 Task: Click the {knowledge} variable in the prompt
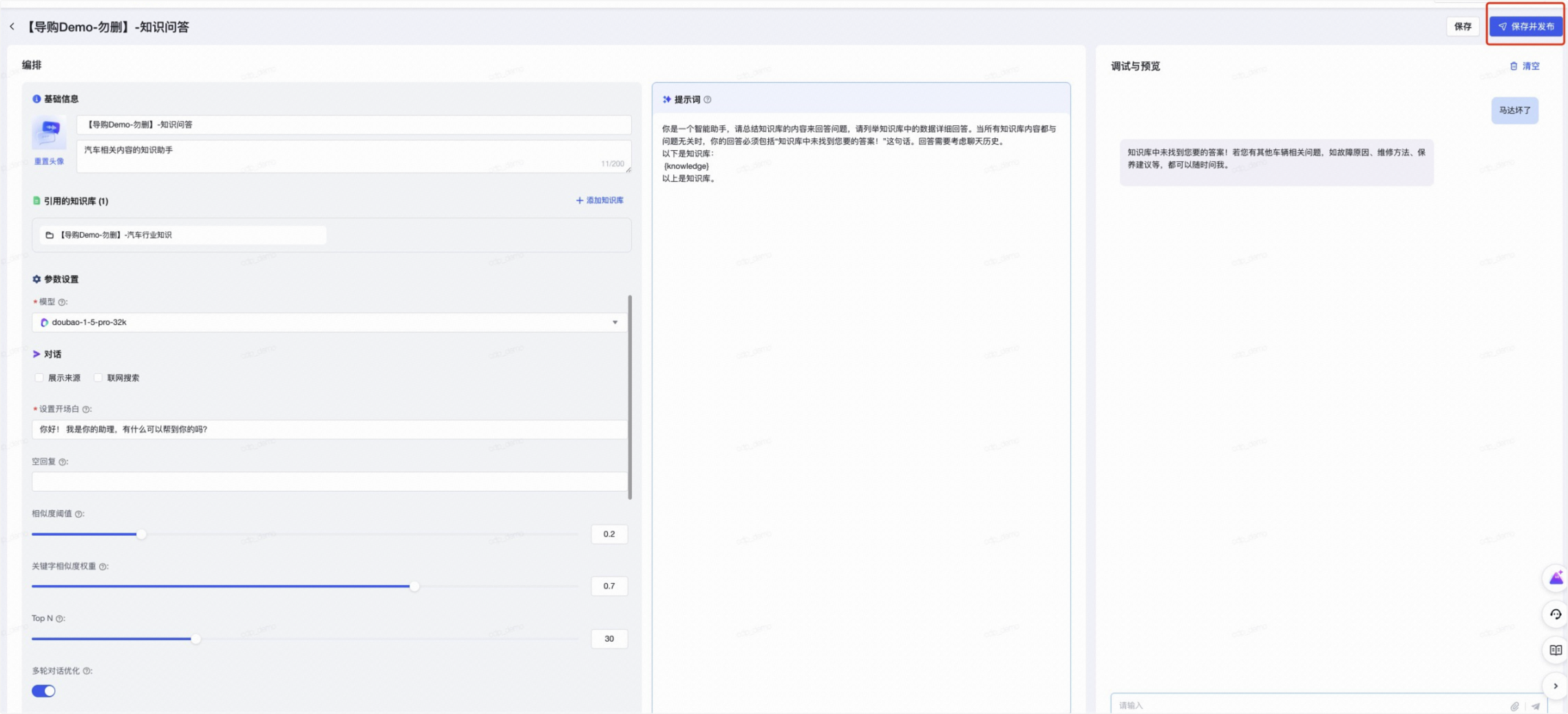point(686,166)
